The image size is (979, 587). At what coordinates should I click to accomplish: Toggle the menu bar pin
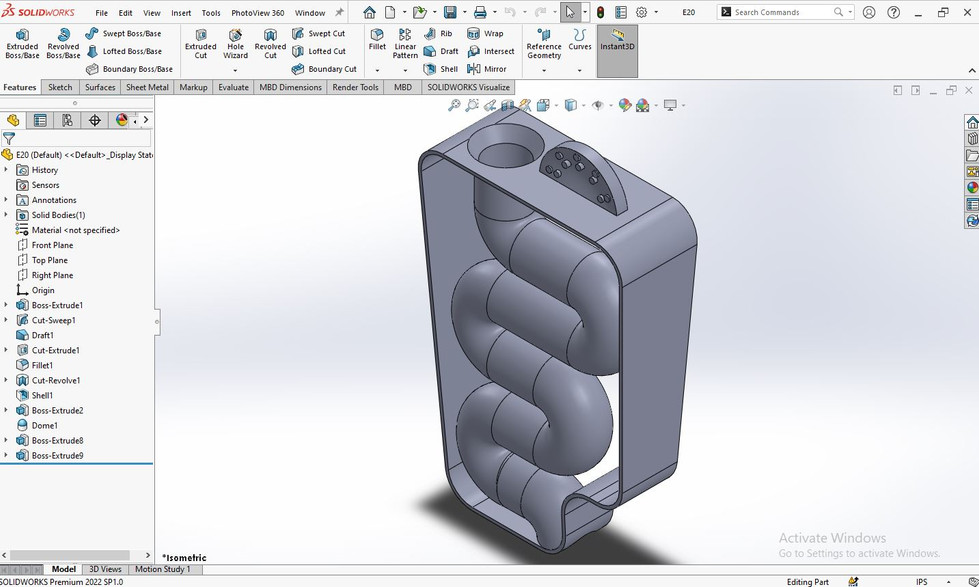pos(339,13)
